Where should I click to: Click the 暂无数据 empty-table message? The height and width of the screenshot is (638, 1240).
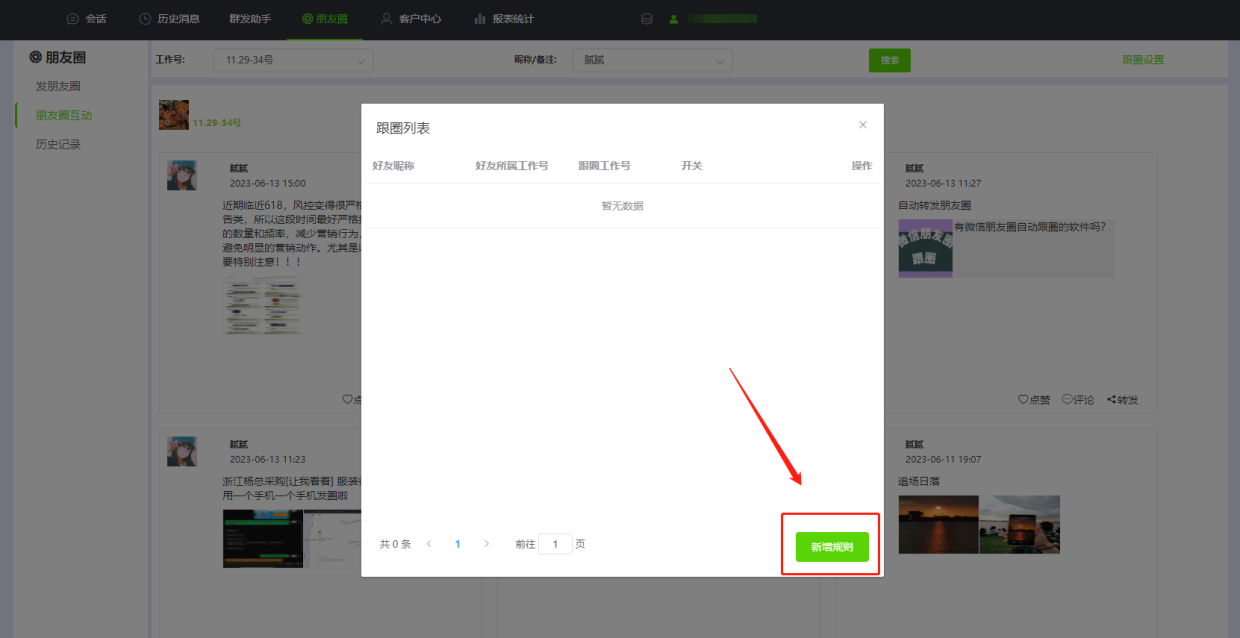[x=622, y=206]
